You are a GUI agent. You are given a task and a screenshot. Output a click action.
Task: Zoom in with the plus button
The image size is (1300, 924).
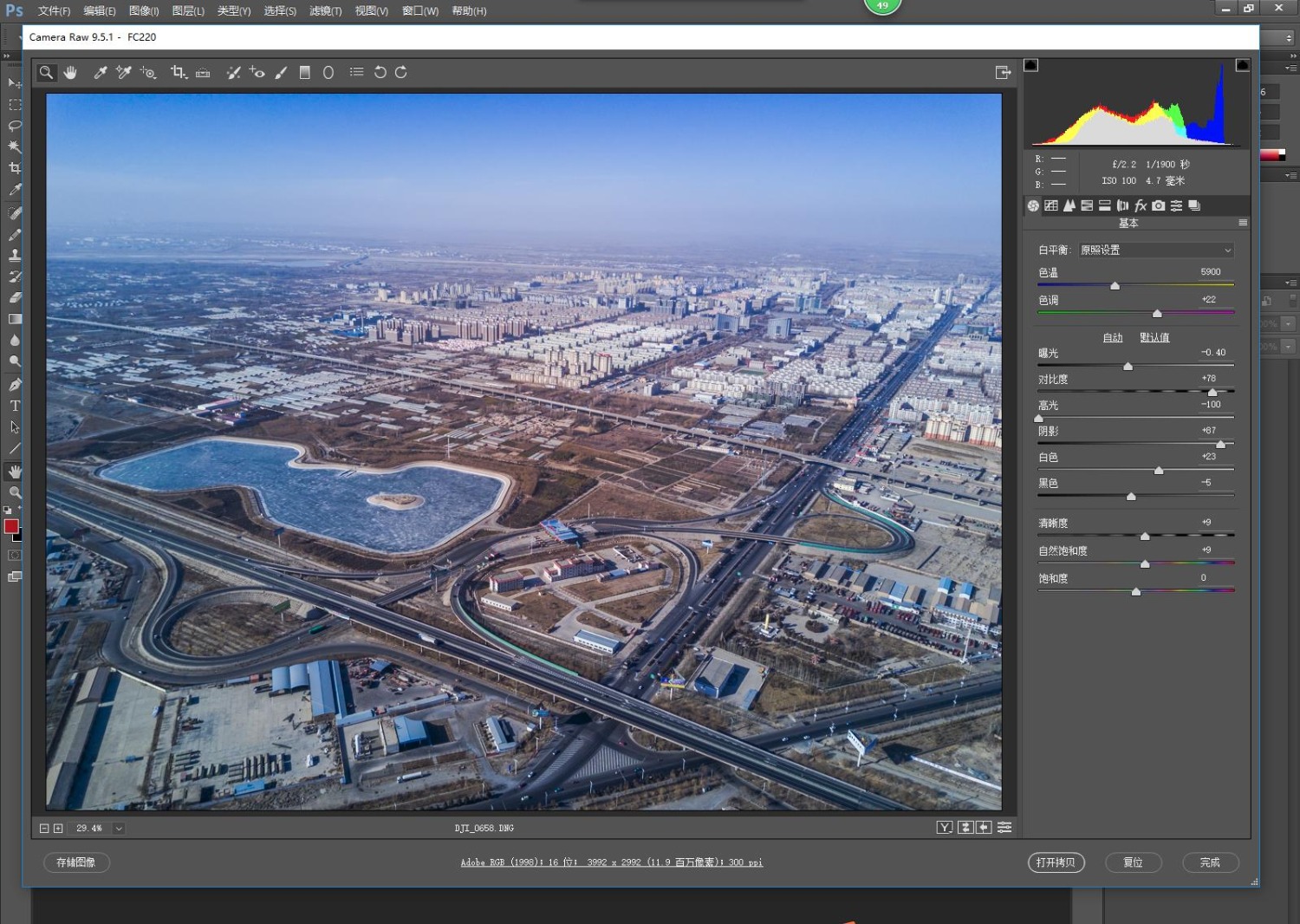click(58, 829)
